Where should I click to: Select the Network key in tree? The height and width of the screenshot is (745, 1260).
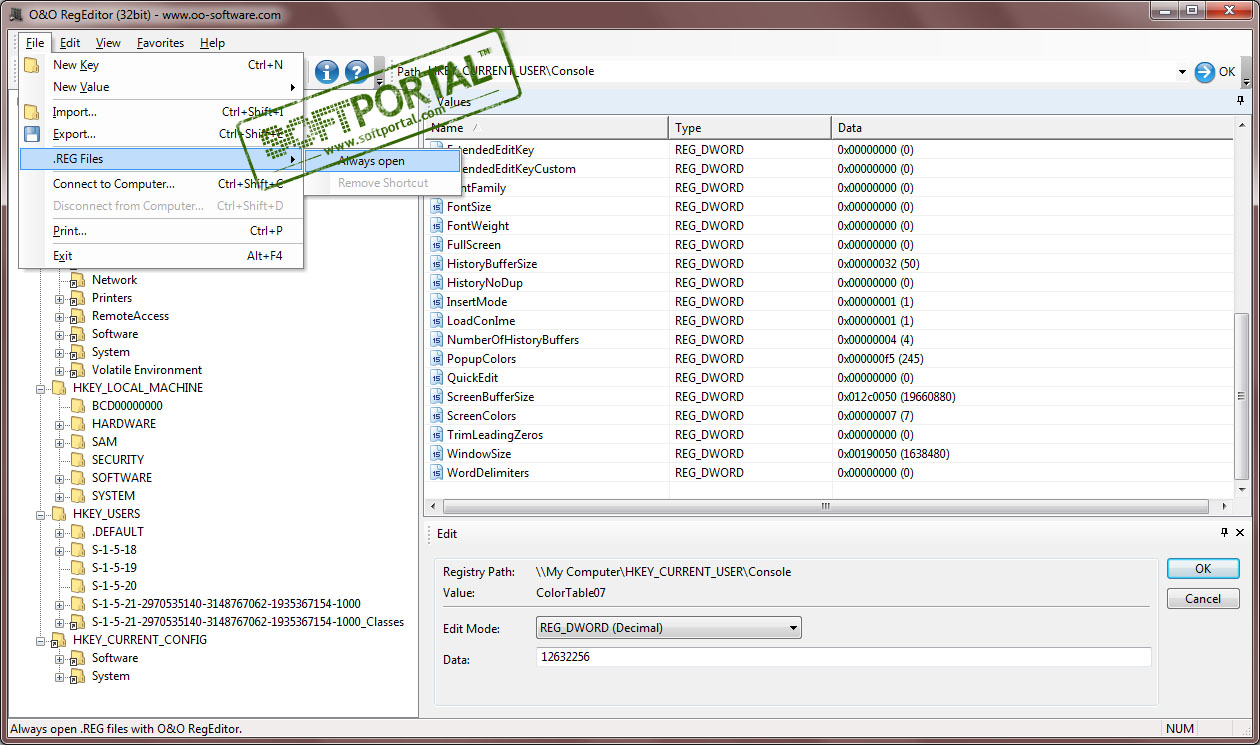(x=114, y=280)
